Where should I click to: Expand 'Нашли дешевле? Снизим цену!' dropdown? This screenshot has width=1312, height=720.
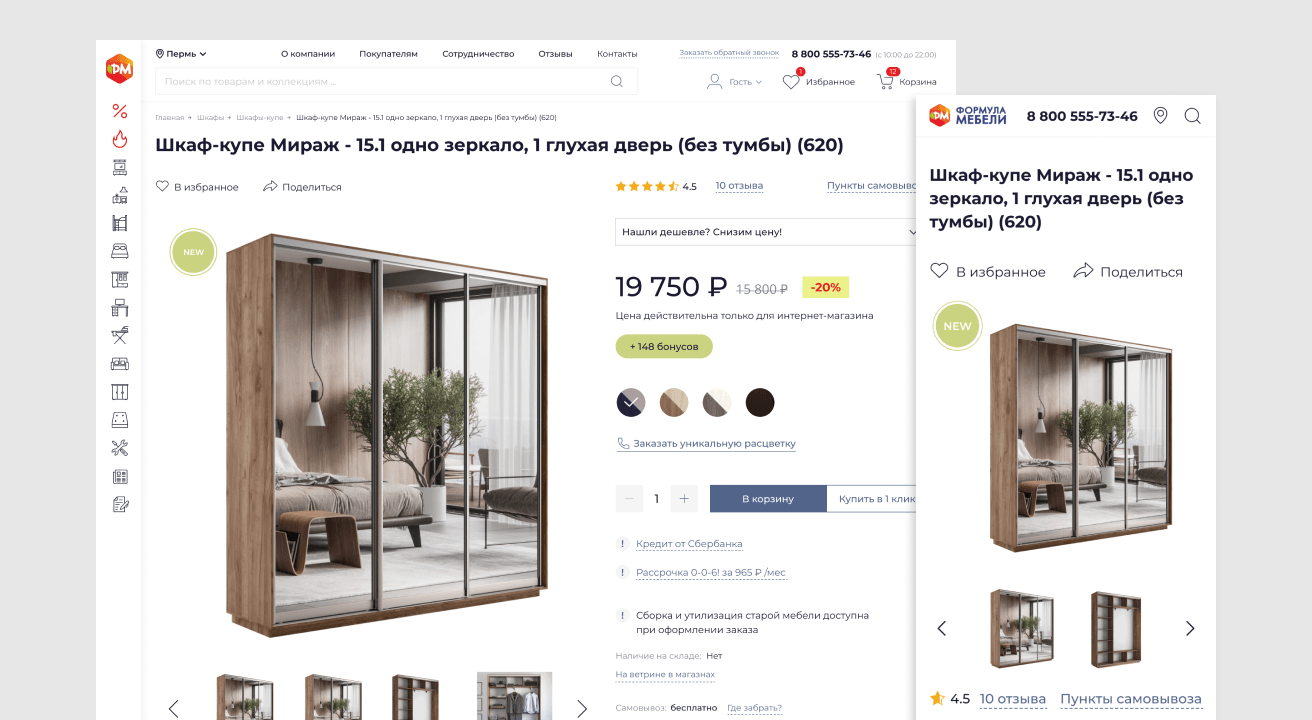[x=767, y=232]
